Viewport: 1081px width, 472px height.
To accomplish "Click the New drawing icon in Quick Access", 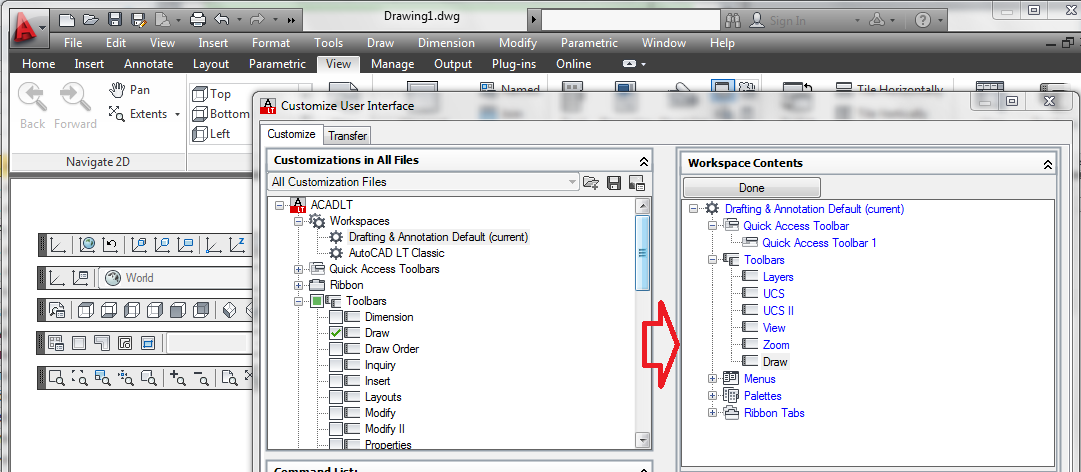I will [x=65, y=19].
